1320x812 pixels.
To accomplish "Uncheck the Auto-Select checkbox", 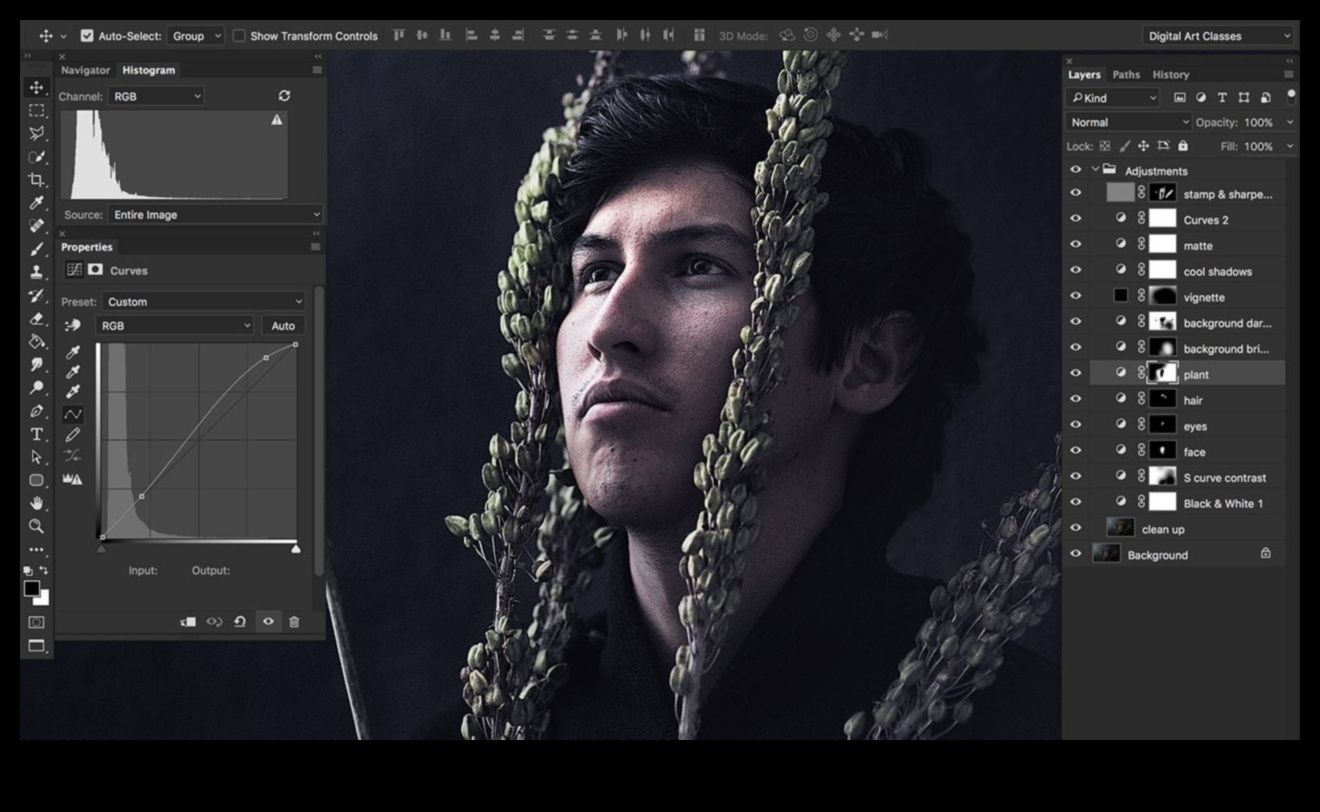I will point(87,36).
